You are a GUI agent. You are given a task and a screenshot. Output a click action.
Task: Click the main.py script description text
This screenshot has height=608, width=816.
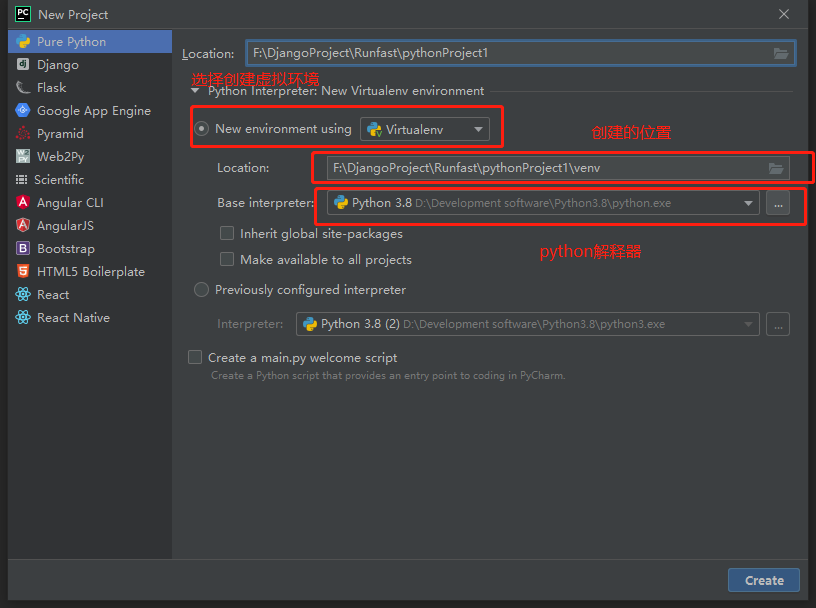[x=388, y=375]
